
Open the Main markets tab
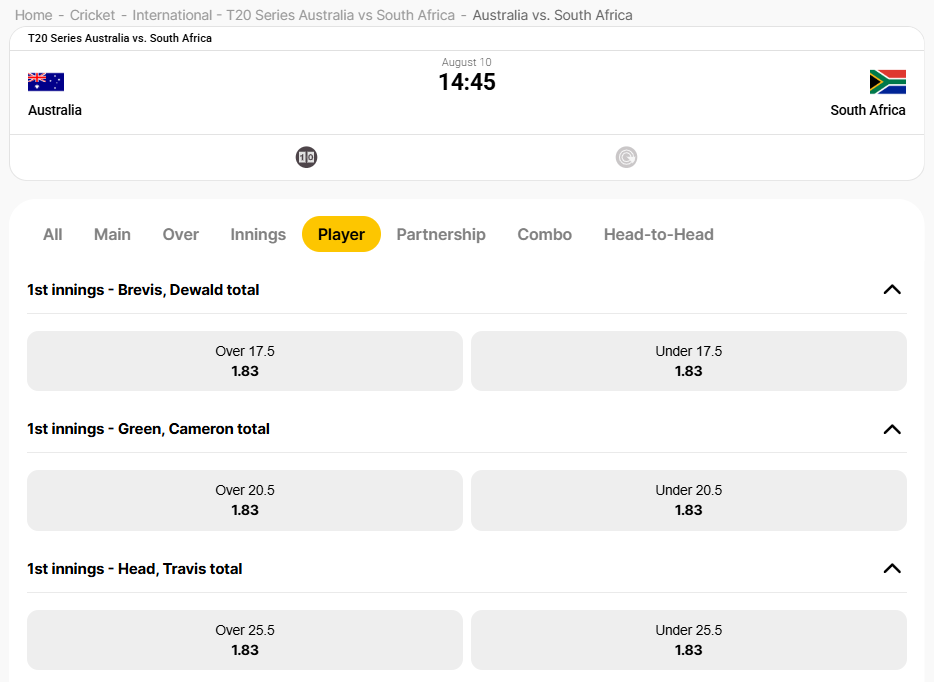(x=112, y=234)
